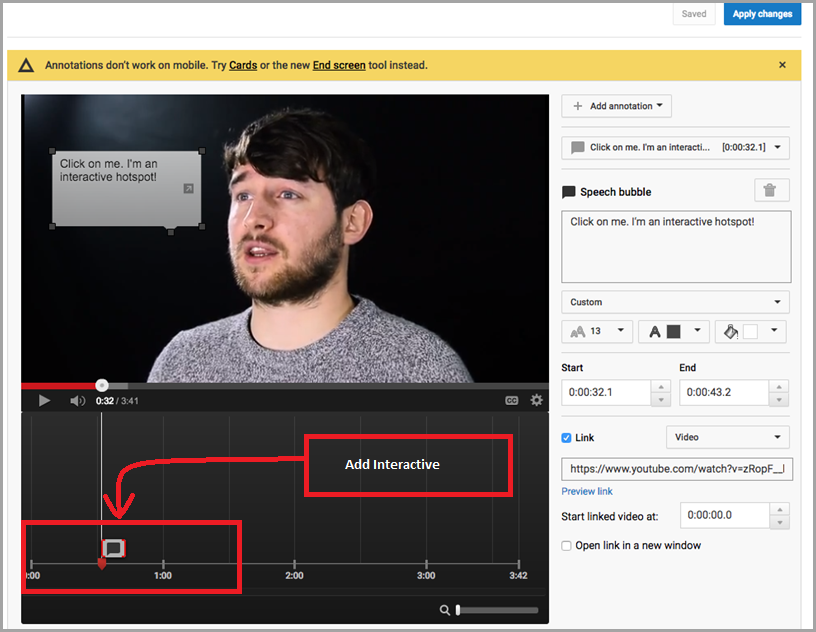Dismiss the yellow mobile warning banner
816x632 pixels.
tap(782, 65)
